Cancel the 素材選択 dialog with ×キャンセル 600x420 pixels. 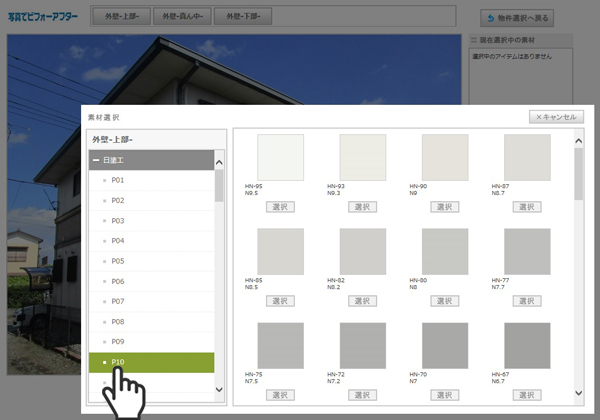(x=555, y=117)
